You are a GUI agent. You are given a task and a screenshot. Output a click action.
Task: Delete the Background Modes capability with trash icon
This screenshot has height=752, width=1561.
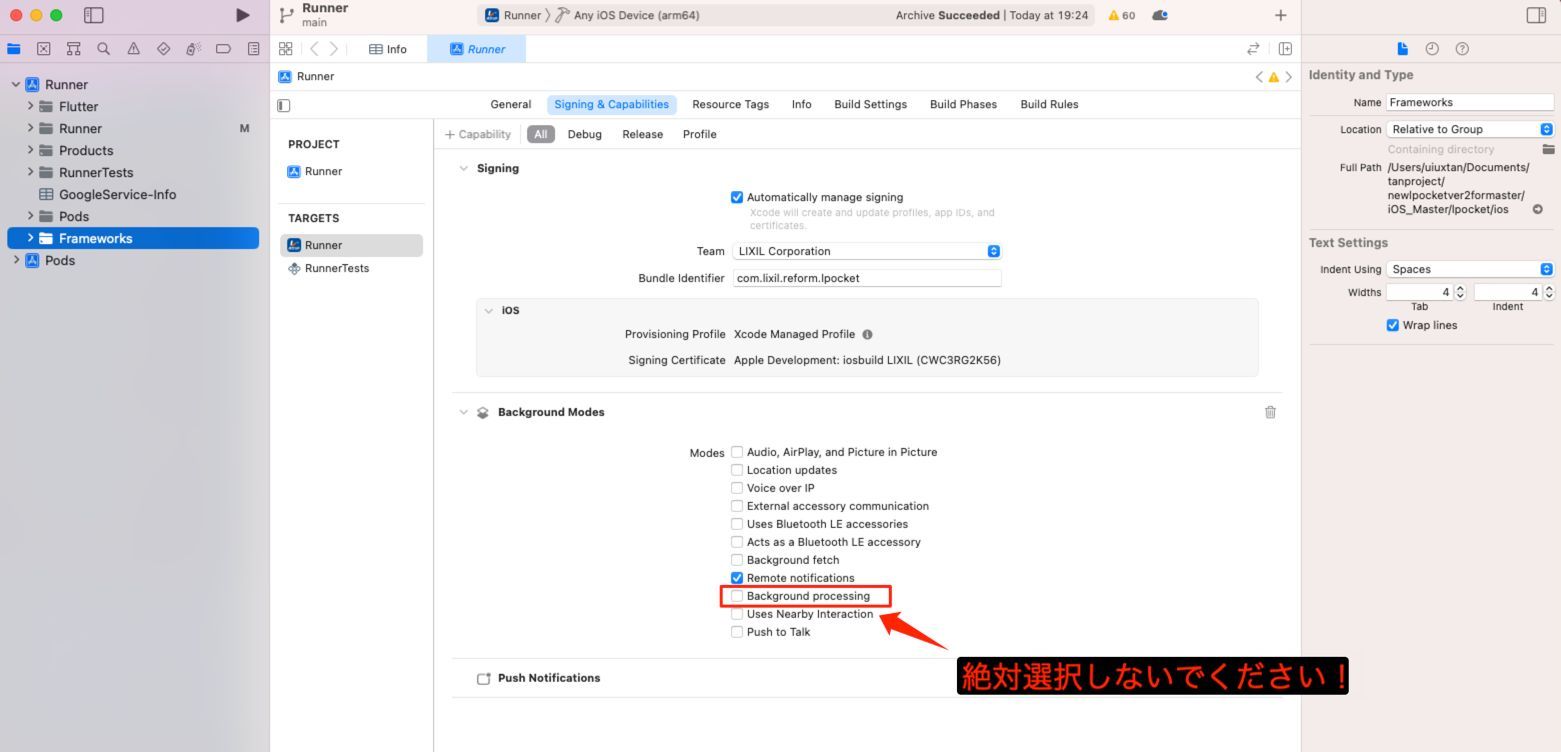[x=1270, y=412]
